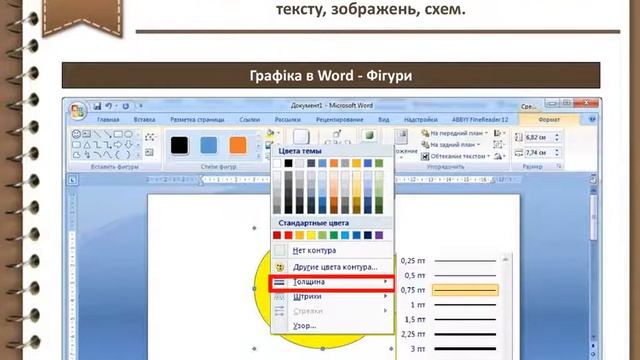Image resolution: width=640 pixels, height=360 pixels.
Task: Select the triangle shape in gallery
Action: 87,144
